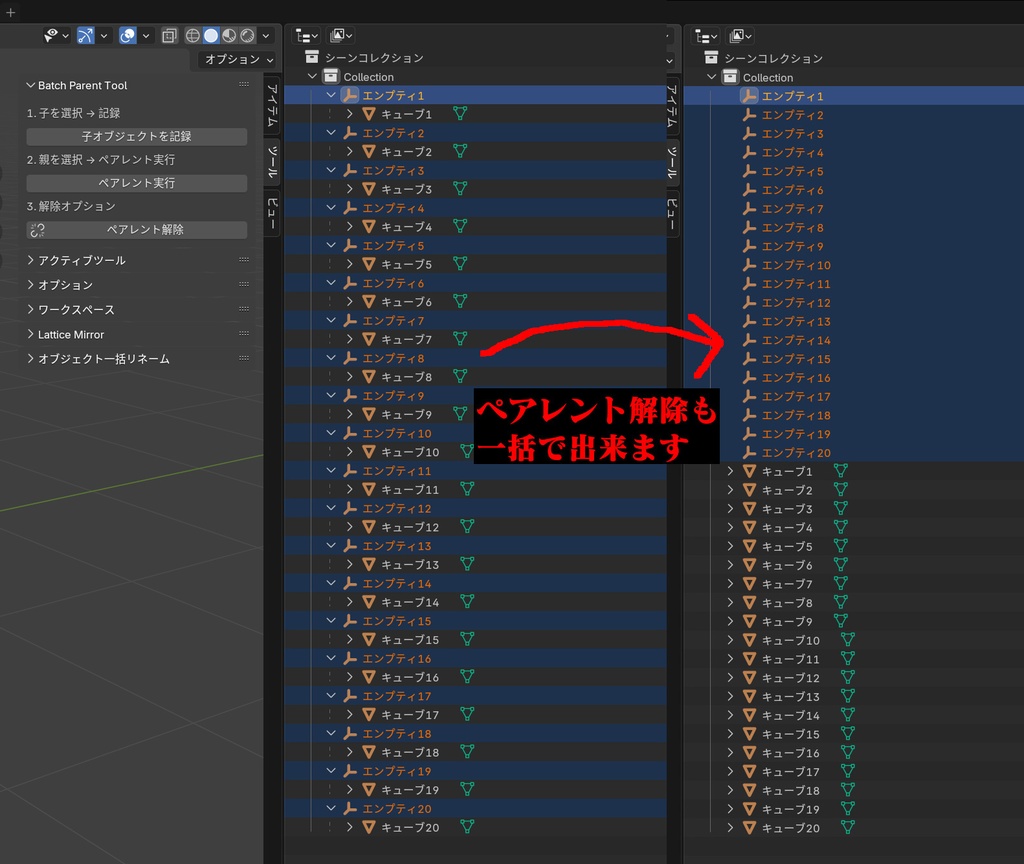This screenshot has width=1024, height=864.
Task: Open the ビュー sidebar tab
Action: coord(270,213)
